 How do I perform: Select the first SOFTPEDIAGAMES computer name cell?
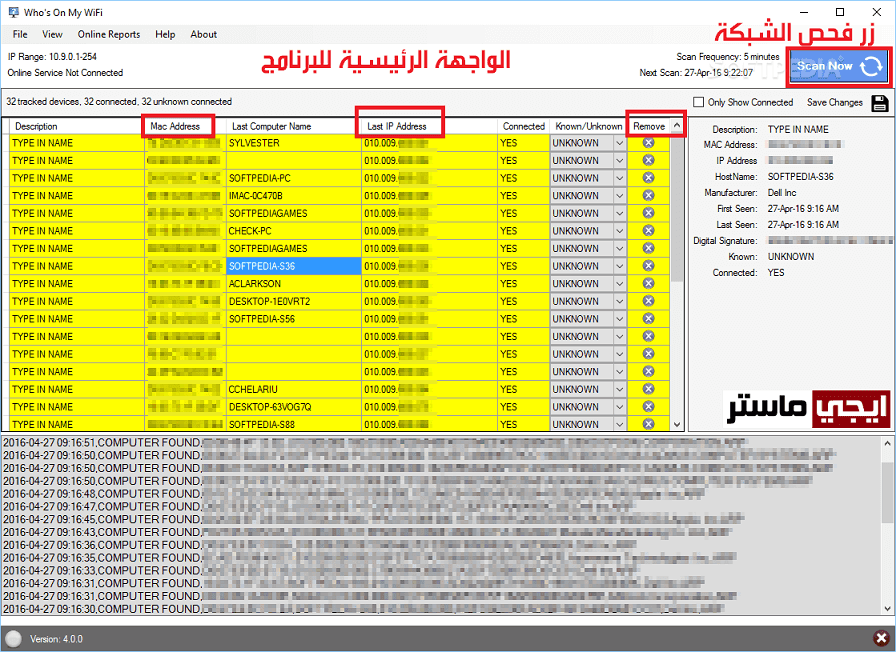click(294, 213)
